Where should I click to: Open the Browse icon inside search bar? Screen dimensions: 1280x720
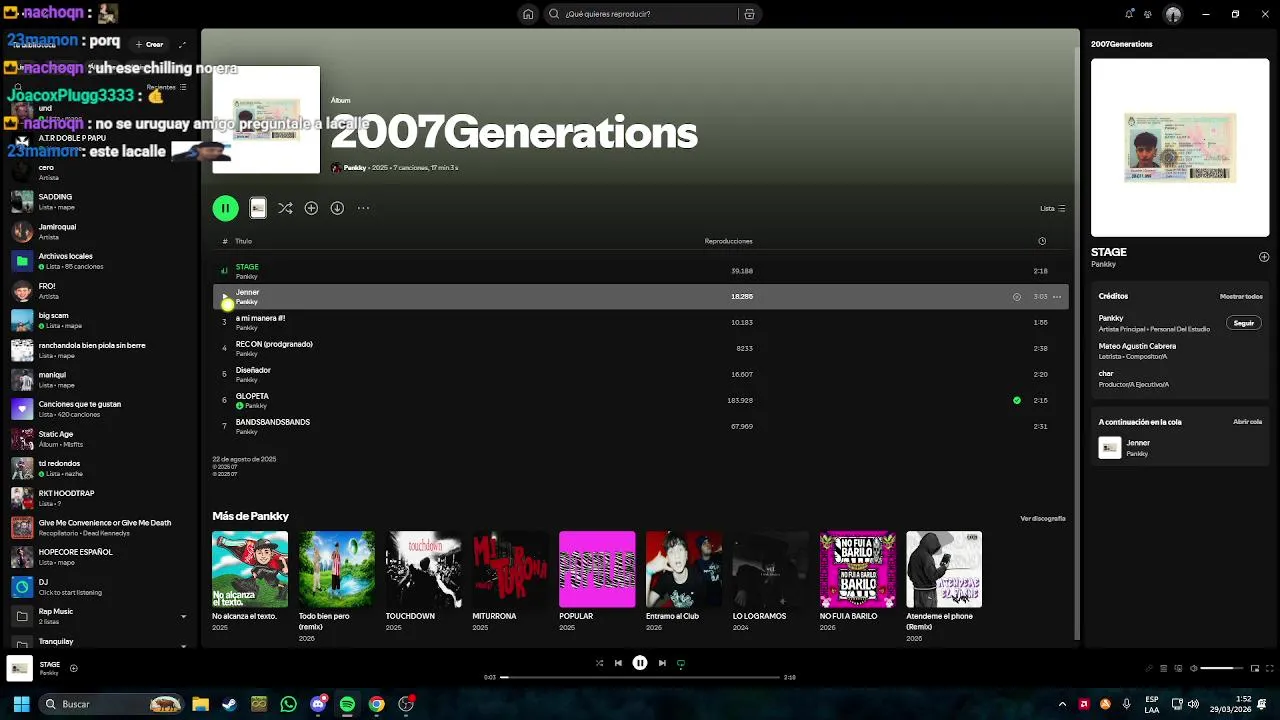tap(749, 14)
